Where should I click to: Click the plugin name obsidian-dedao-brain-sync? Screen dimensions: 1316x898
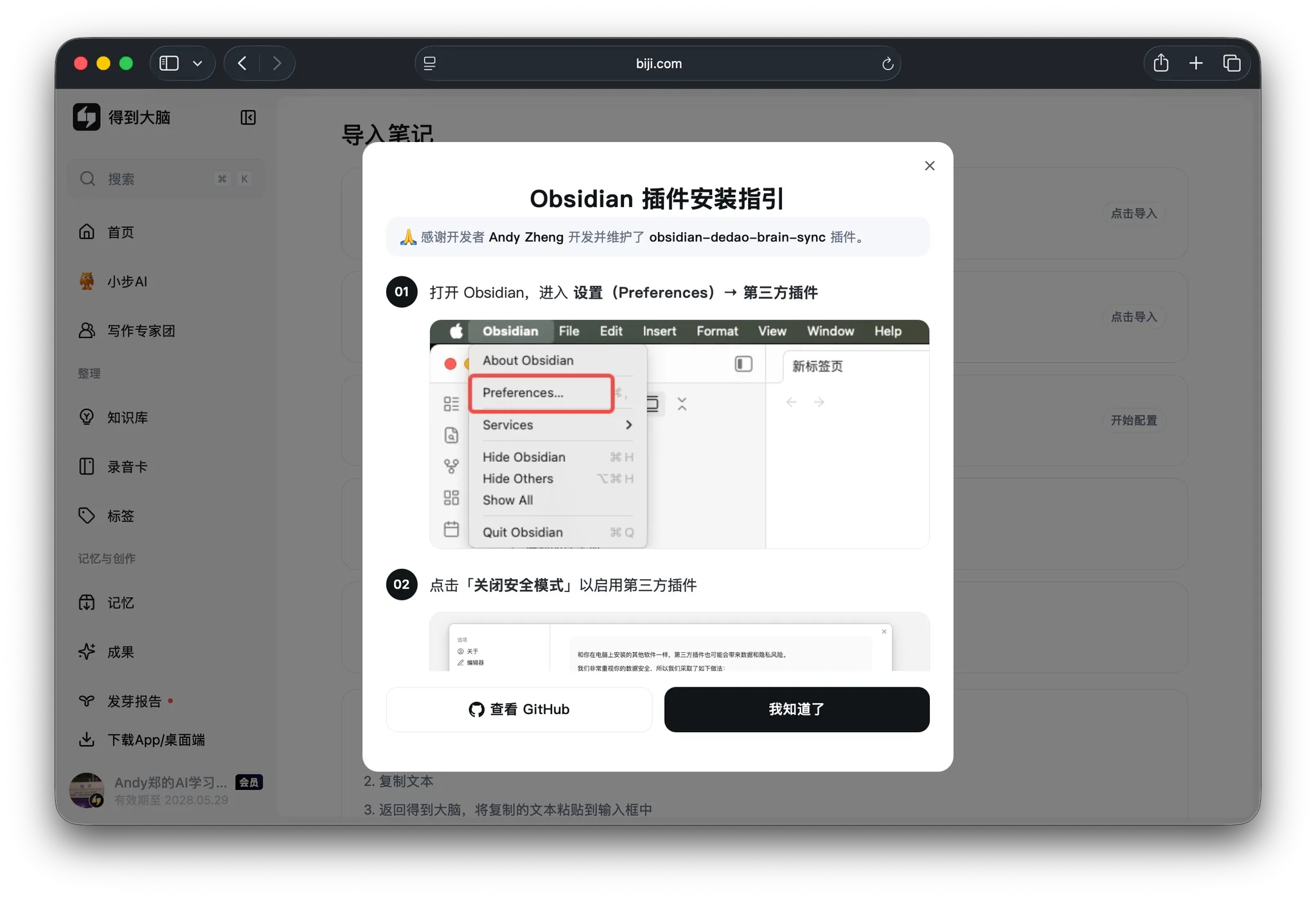tap(737, 237)
